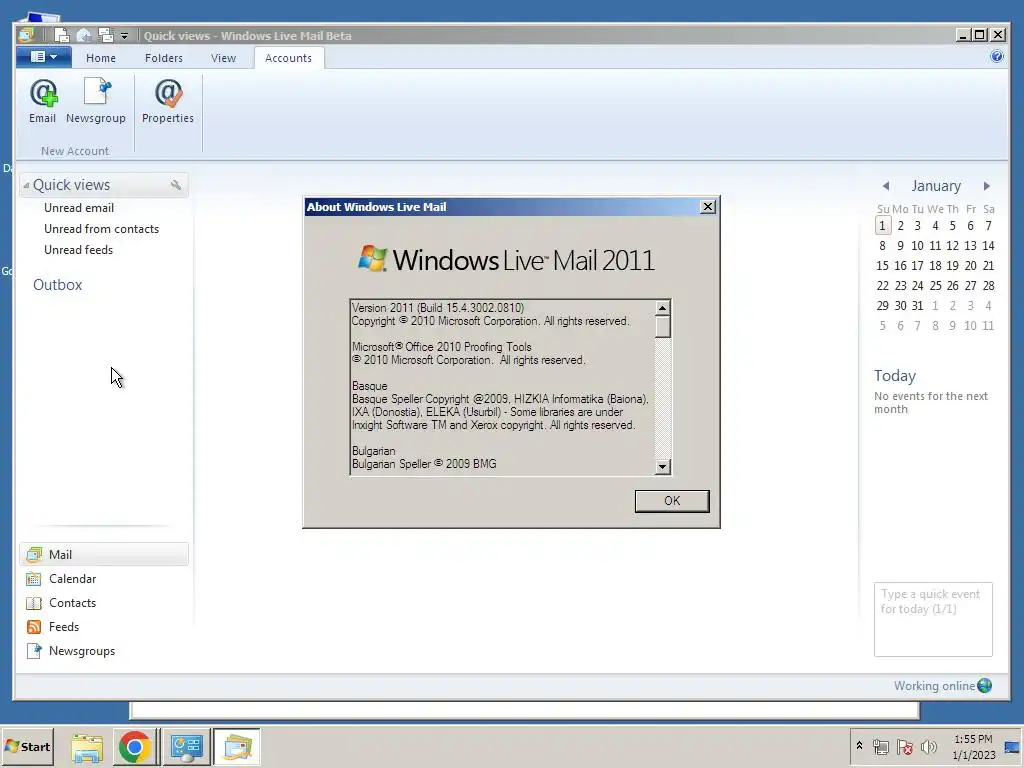Image resolution: width=1024 pixels, height=768 pixels.
Task: Switch to the View tab
Action: click(223, 58)
